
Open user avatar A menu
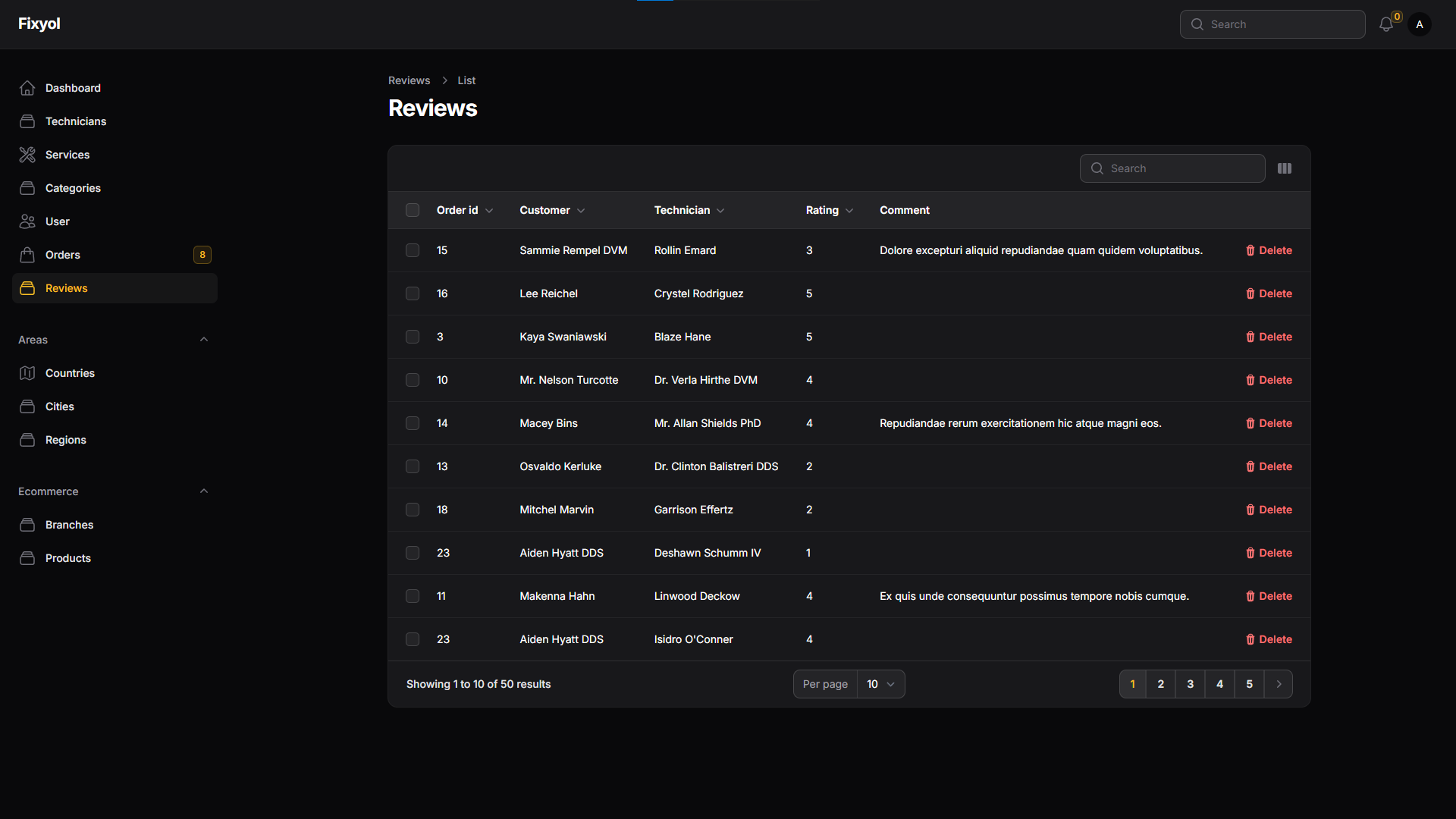(1420, 24)
